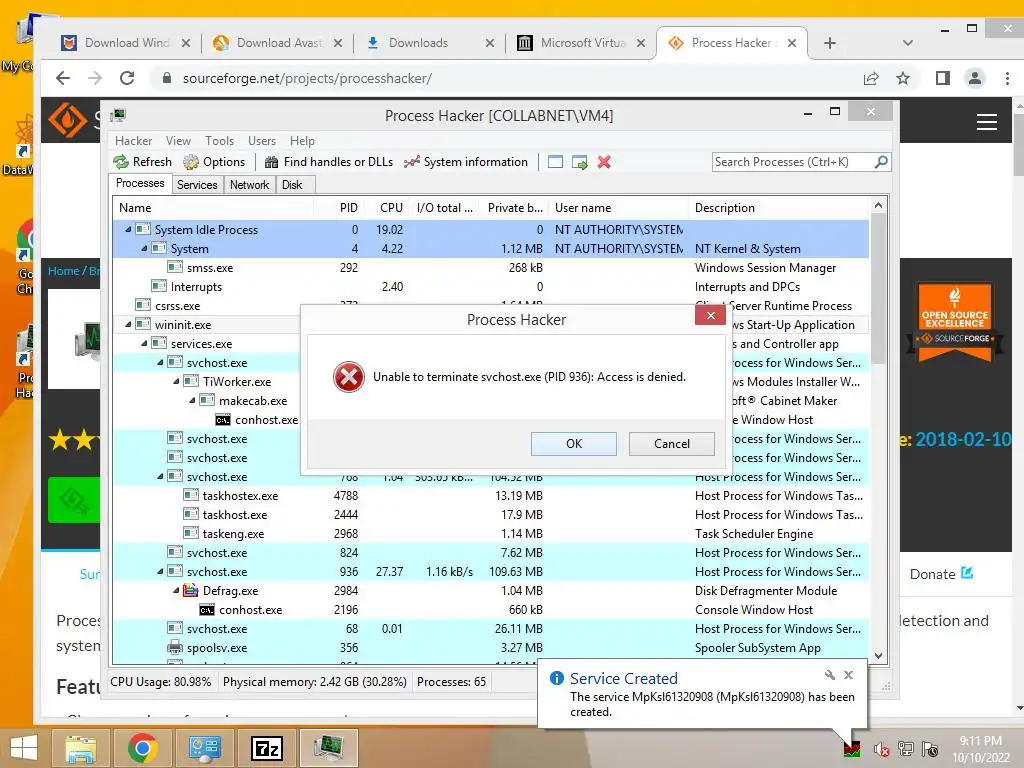Sort by the PID column header
1024x768 pixels.
coord(340,208)
